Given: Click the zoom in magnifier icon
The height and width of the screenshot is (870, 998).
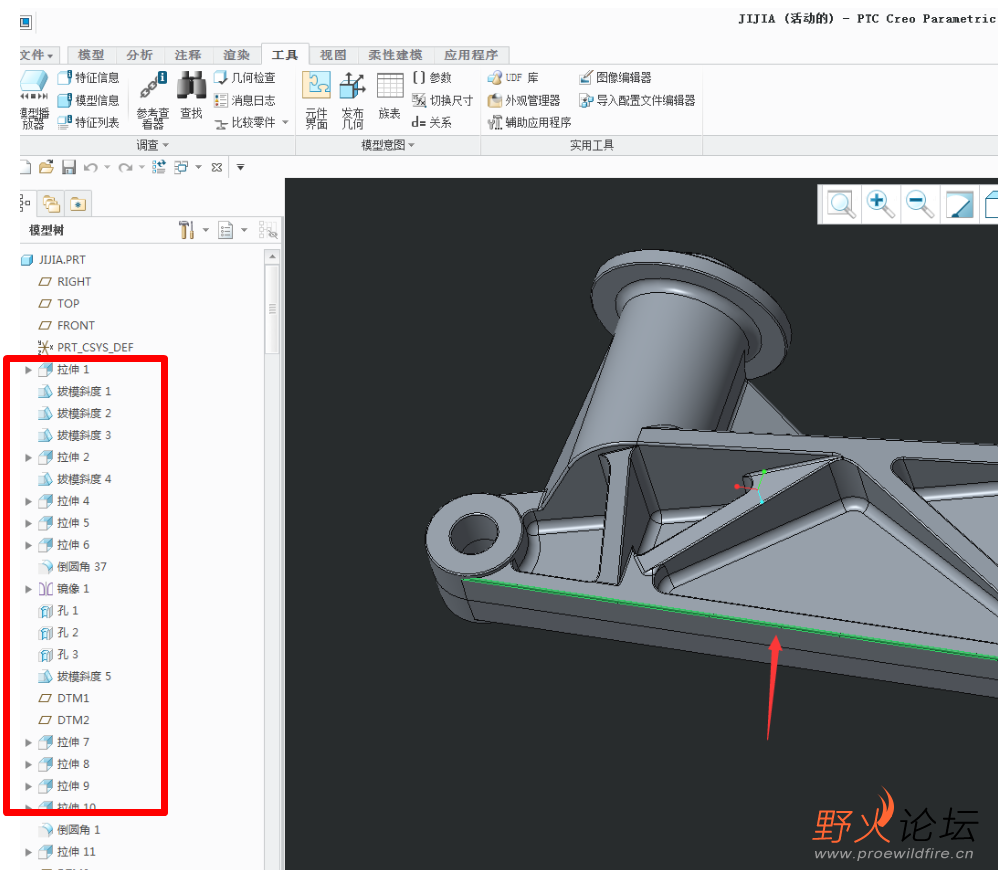Looking at the screenshot, I should point(880,204).
